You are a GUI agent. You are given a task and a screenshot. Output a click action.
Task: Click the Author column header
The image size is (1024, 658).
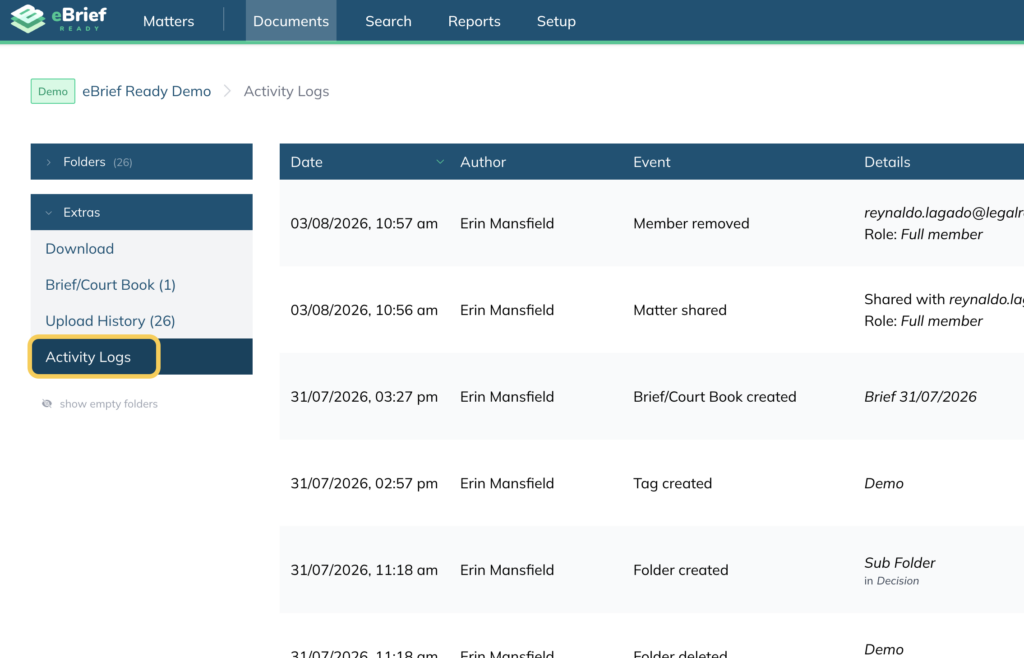483,162
